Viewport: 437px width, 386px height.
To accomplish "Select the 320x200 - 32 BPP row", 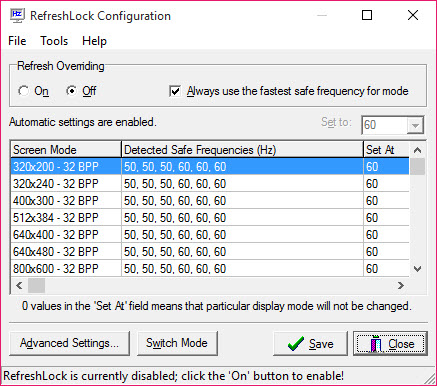I will 210,166.
